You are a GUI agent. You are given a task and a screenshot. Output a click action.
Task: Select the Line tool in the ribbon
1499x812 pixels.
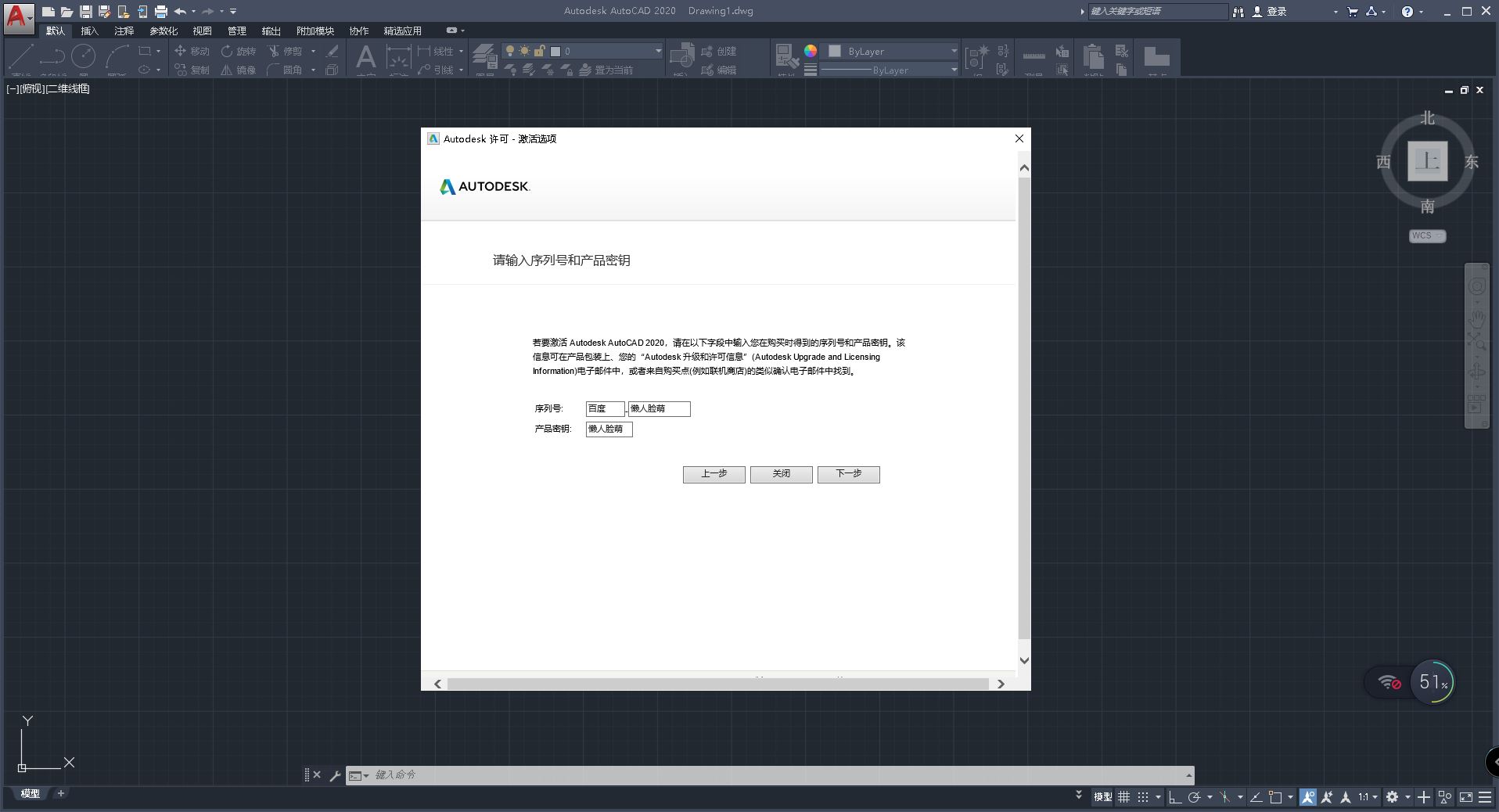click(x=21, y=56)
